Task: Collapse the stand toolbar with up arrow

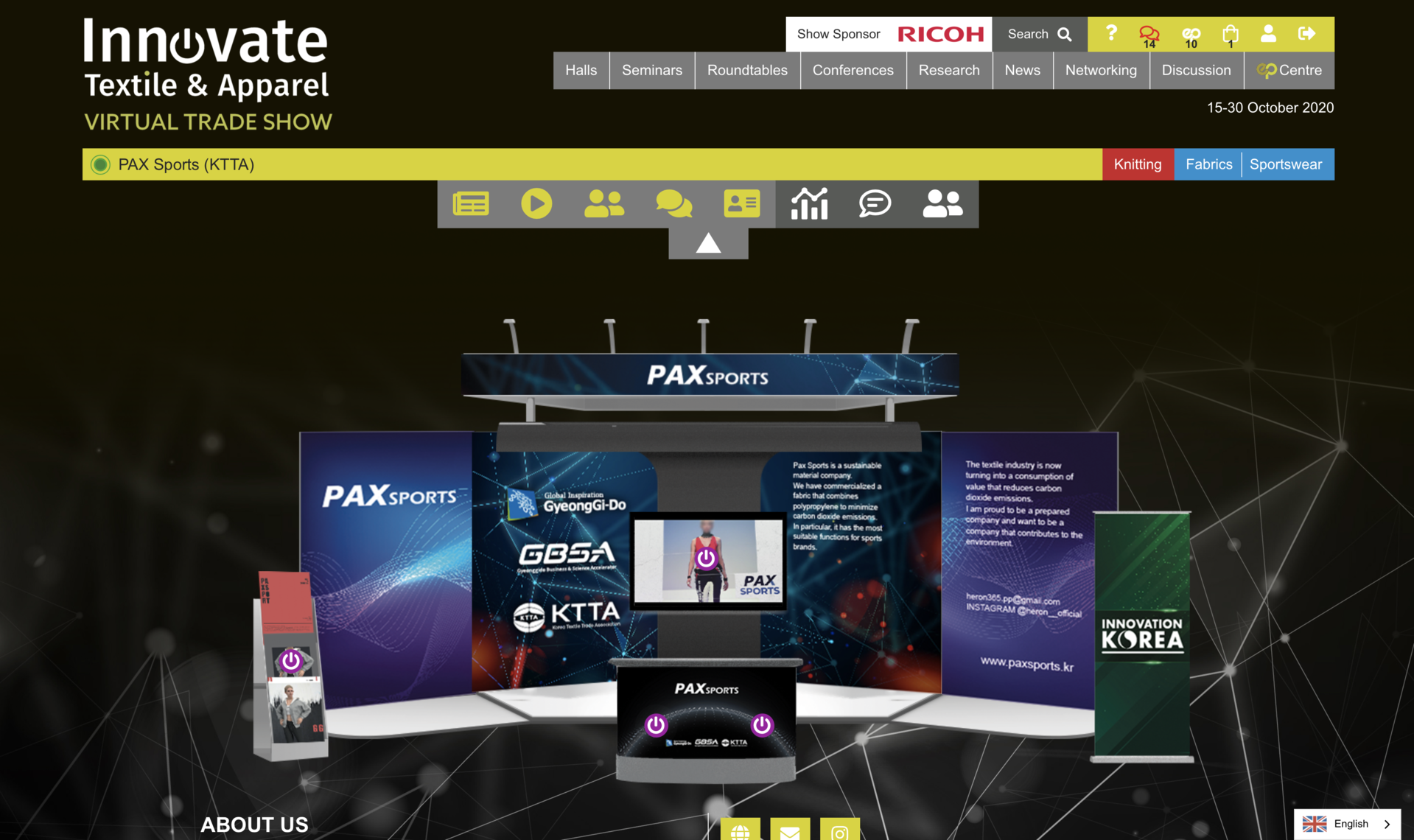Action: pyautogui.click(x=708, y=243)
